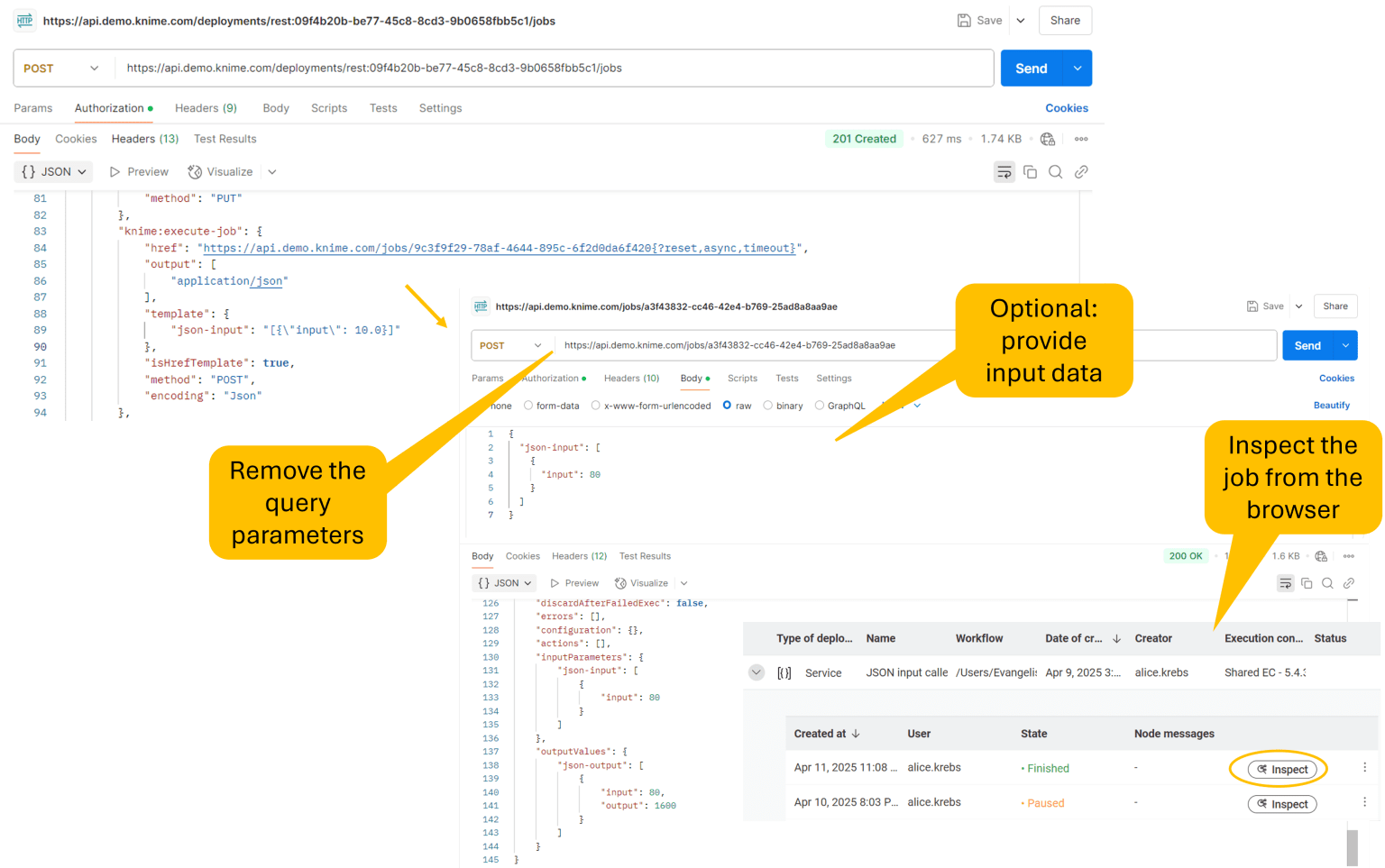Open the Headers (10) tab in jobs request

coord(631,379)
